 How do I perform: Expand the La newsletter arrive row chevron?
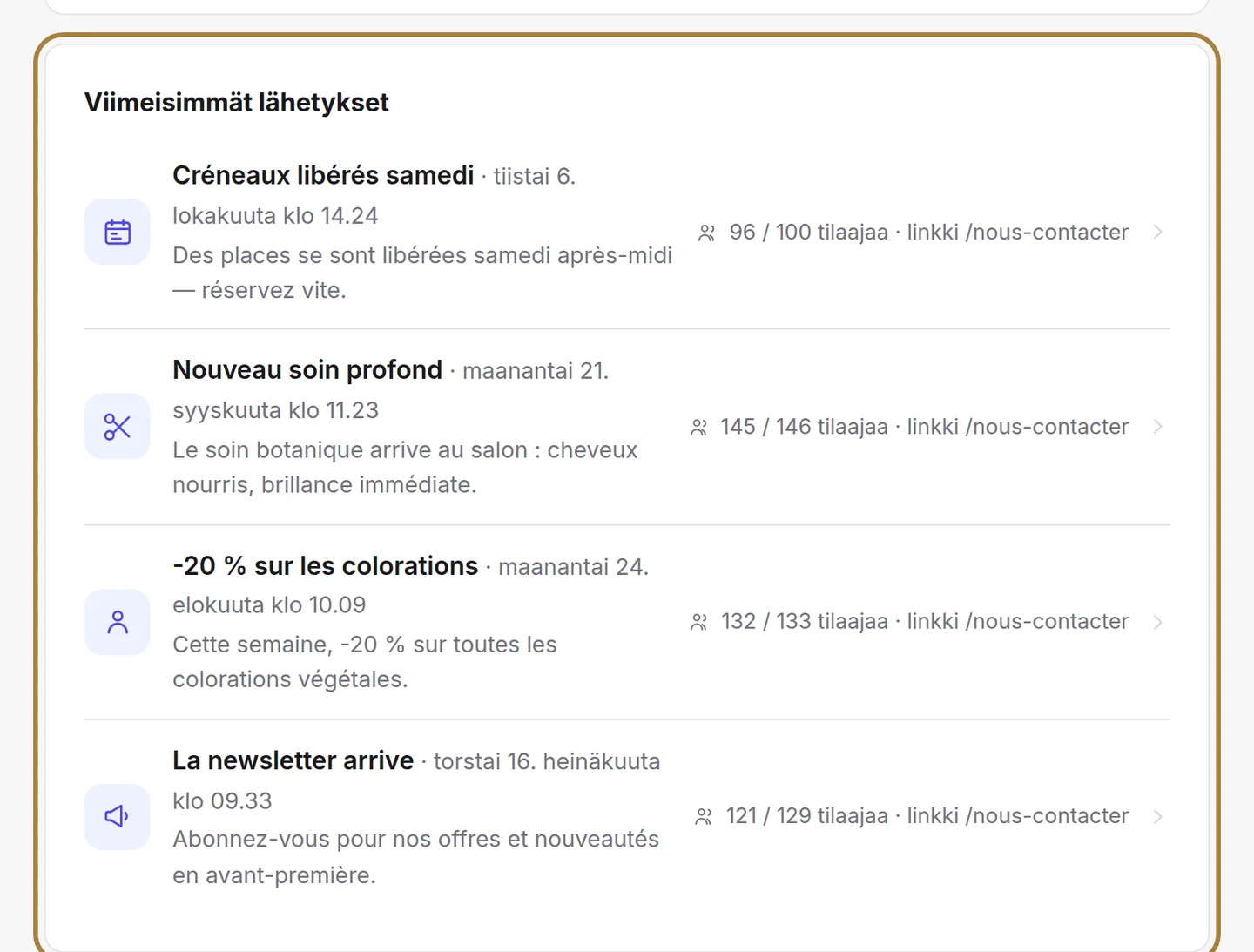[x=1158, y=816]
